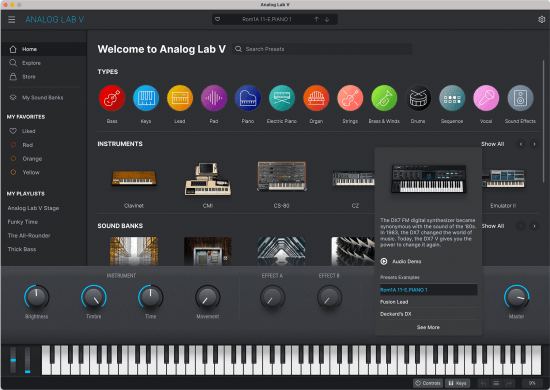Image resolution: width=550 pixels, height=390 pixels.
Task: Click the redo arrow in bottom bar
Action: pos(509,383)
